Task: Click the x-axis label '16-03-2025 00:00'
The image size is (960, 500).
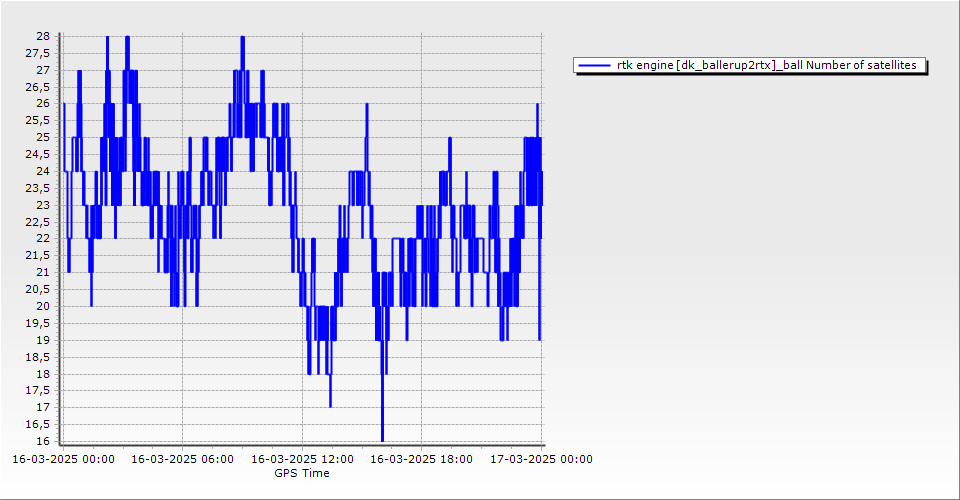Action: point(63,459)
